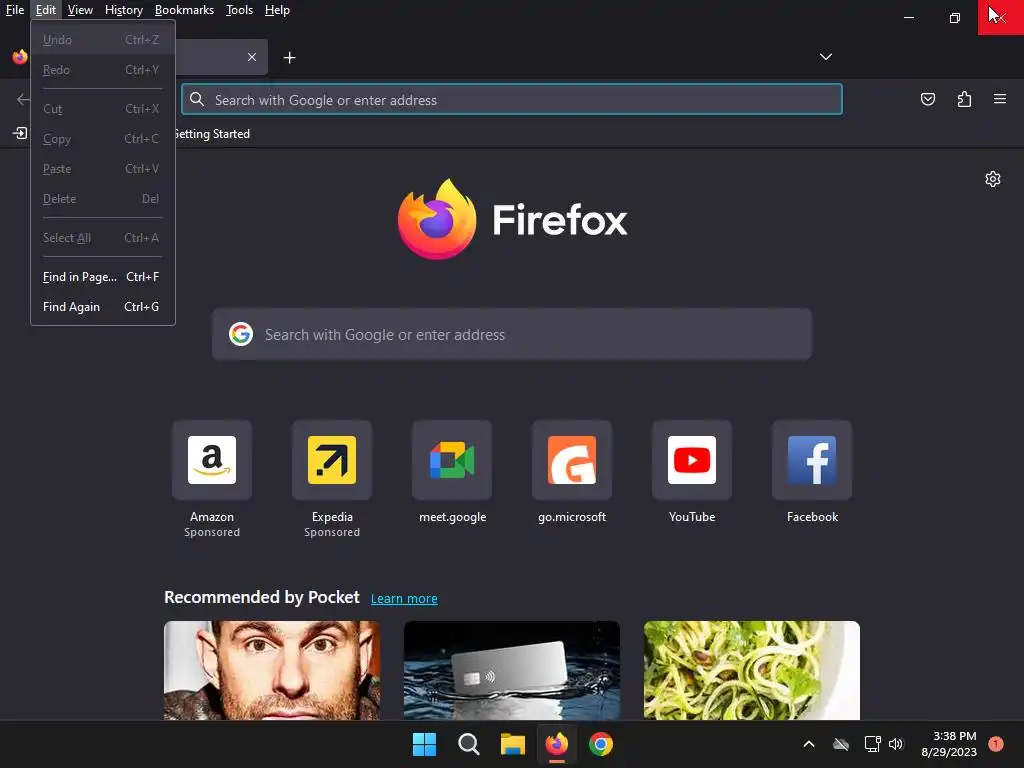Image resolution: width=1024 pixels, height=768 pixels.
Task: Open the volume speaker tray icon
Action: pos(896,744)
